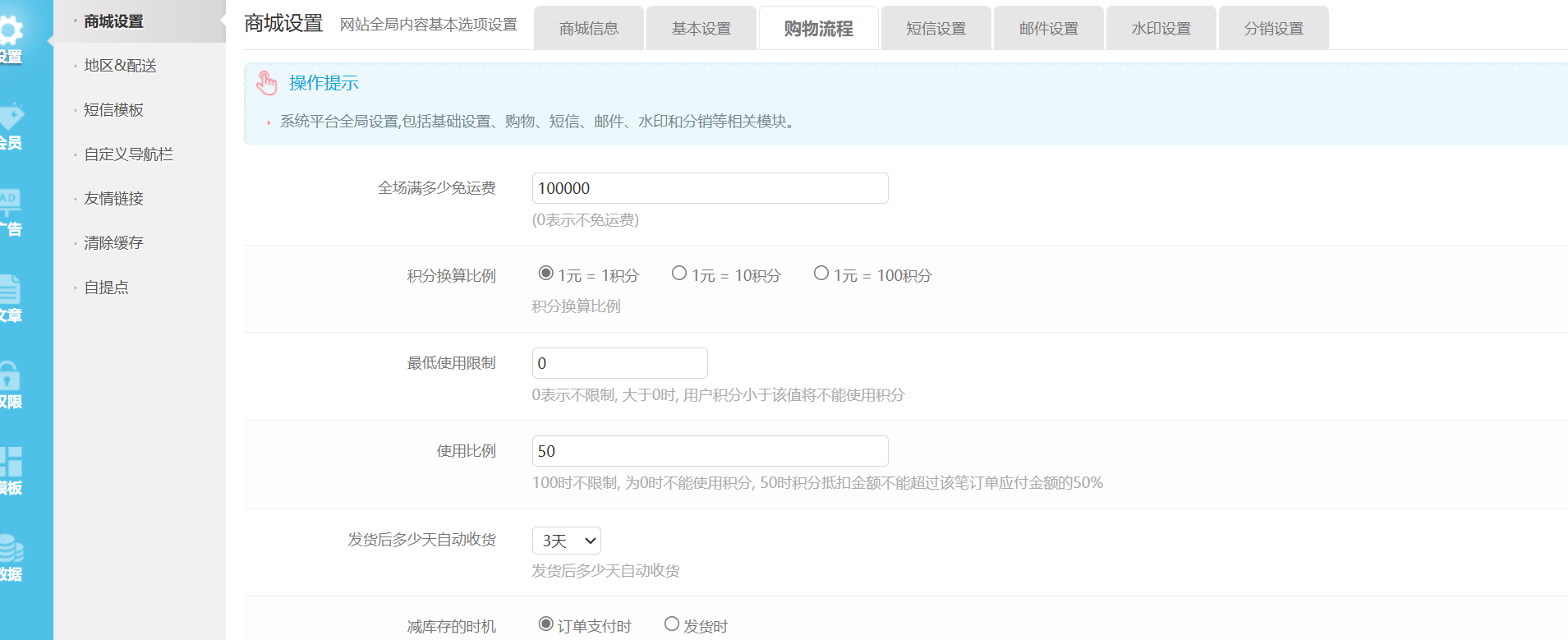Focus the 全场满多少免运费 field showing 100000
Screen dimensions: 1568x640
(710, 188)
